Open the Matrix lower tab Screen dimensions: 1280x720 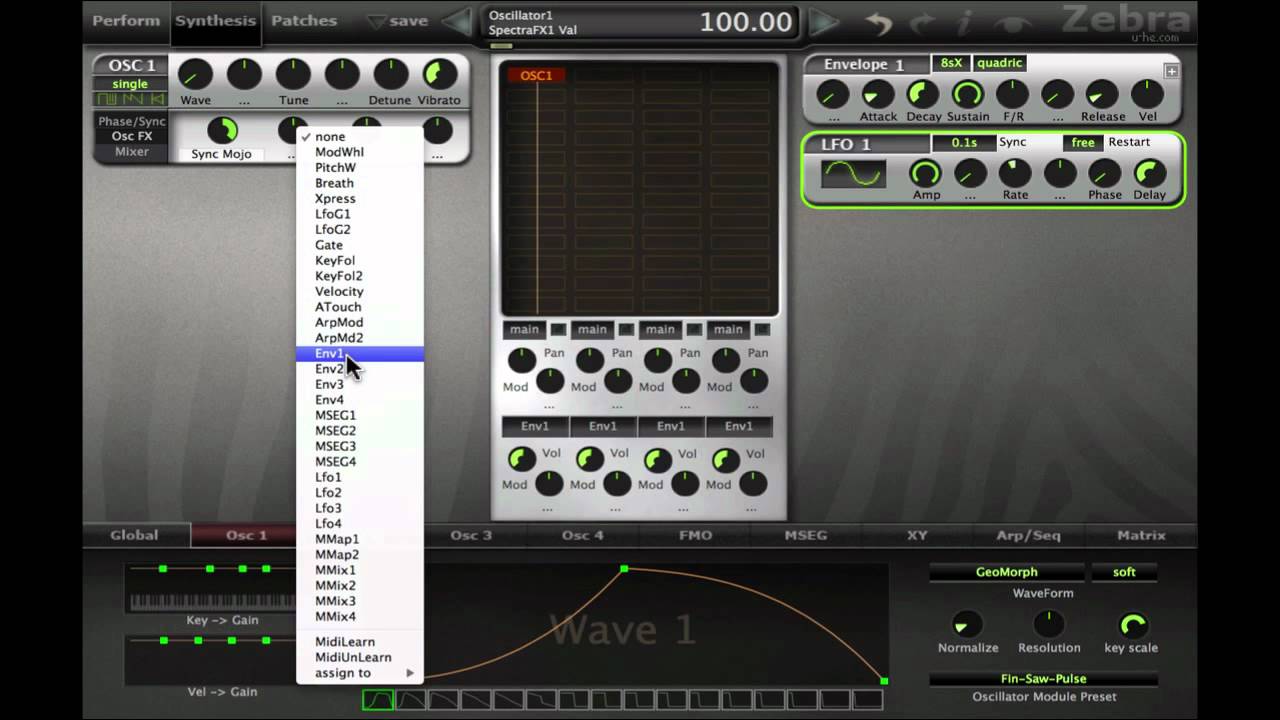(1141, 535)
